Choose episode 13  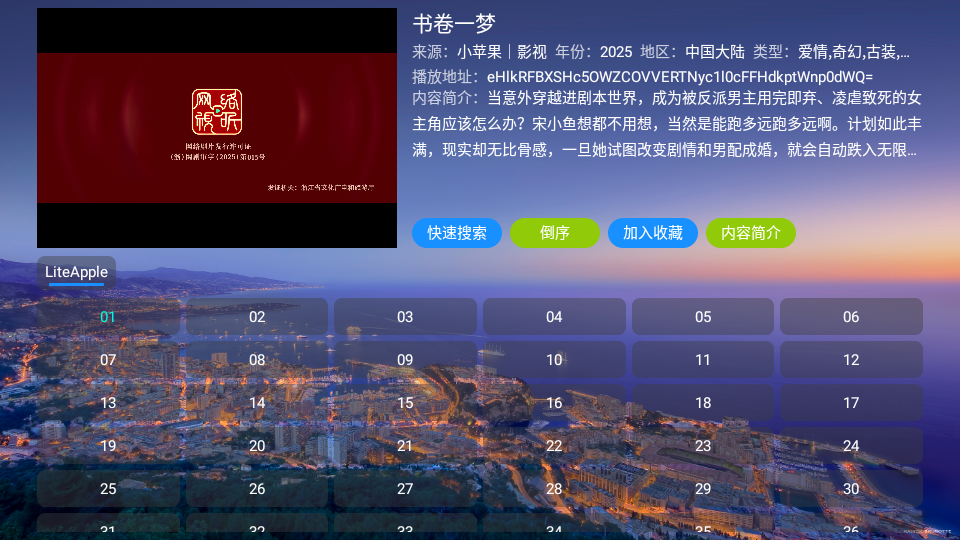pos(108,403)
